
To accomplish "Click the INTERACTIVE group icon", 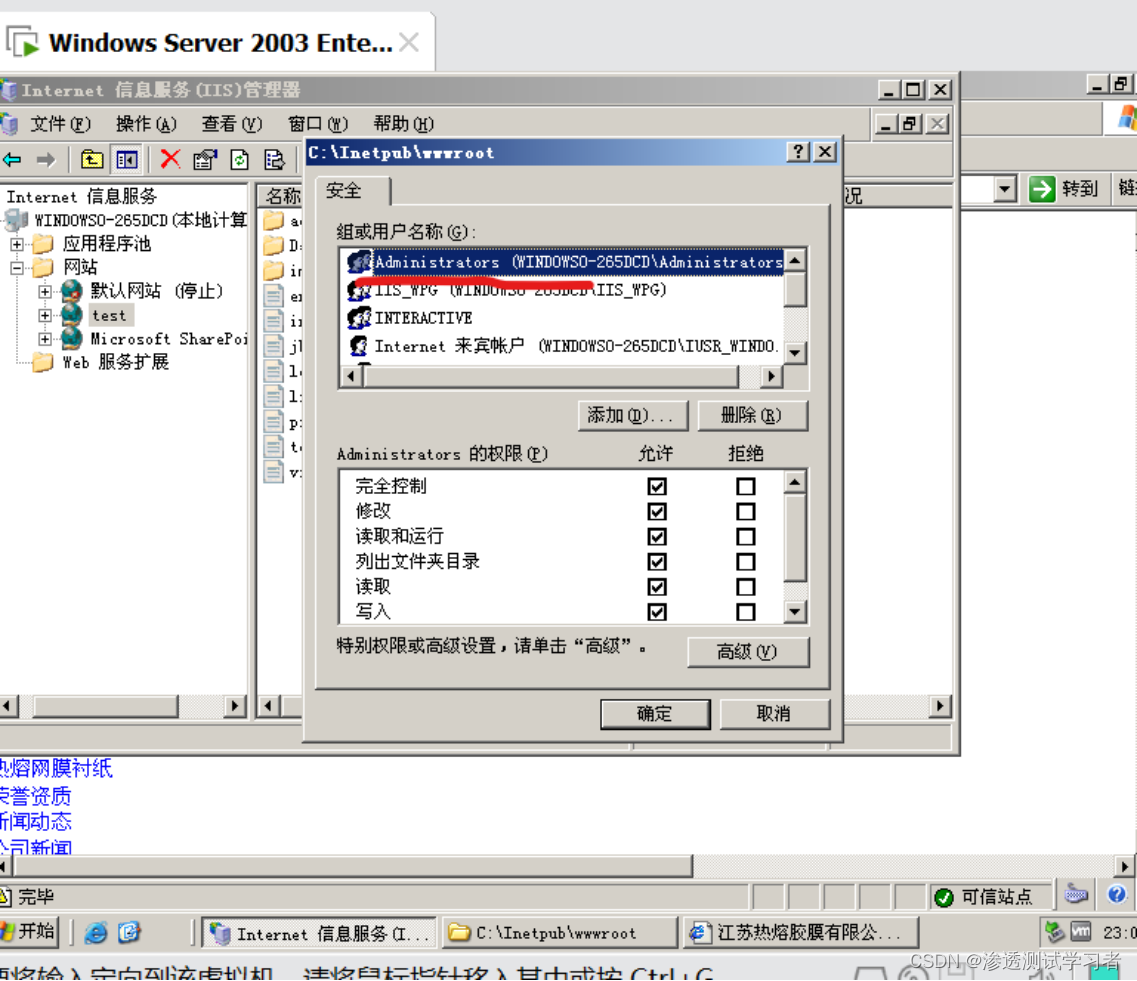I will tap(359, 318).
